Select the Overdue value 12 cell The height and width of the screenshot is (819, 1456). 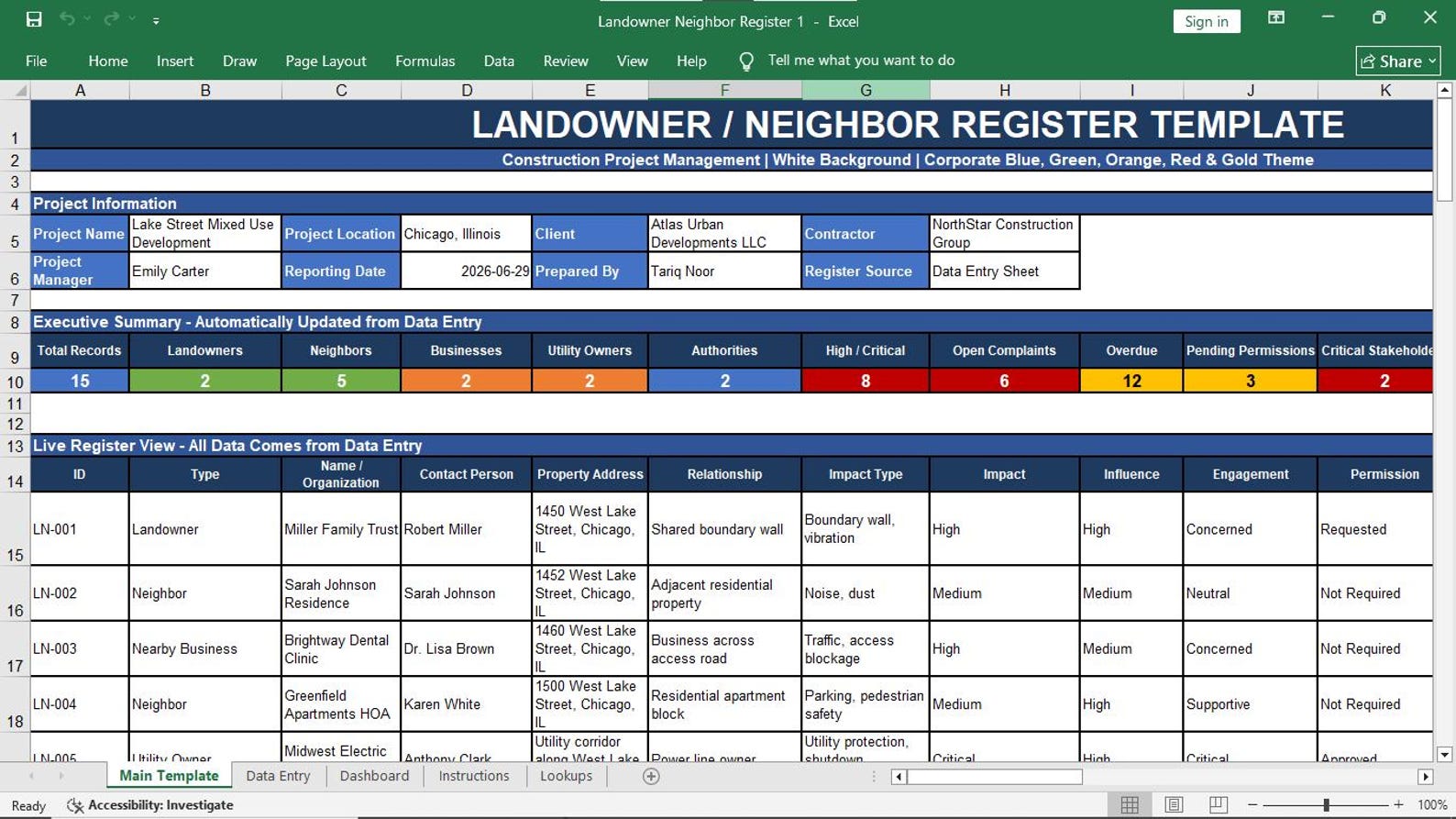click(x=1131, y=382)
